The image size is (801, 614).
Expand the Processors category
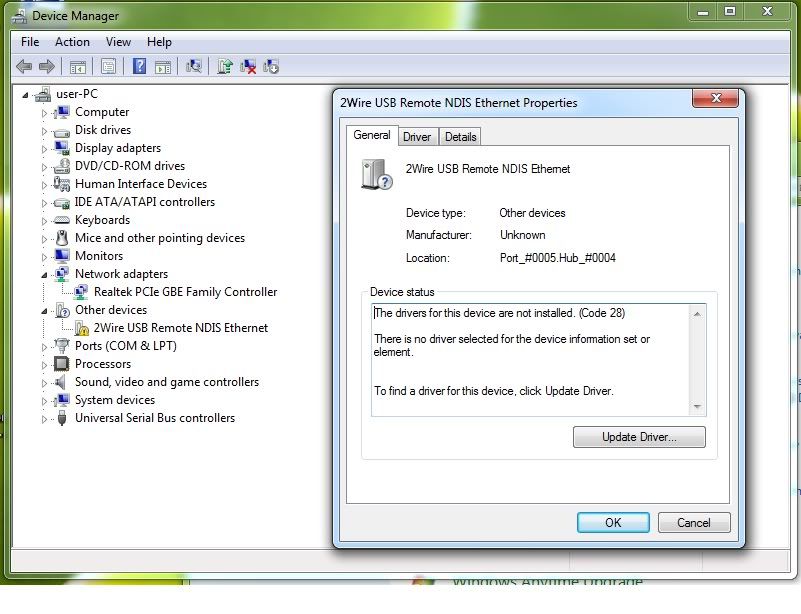[44, 365]
